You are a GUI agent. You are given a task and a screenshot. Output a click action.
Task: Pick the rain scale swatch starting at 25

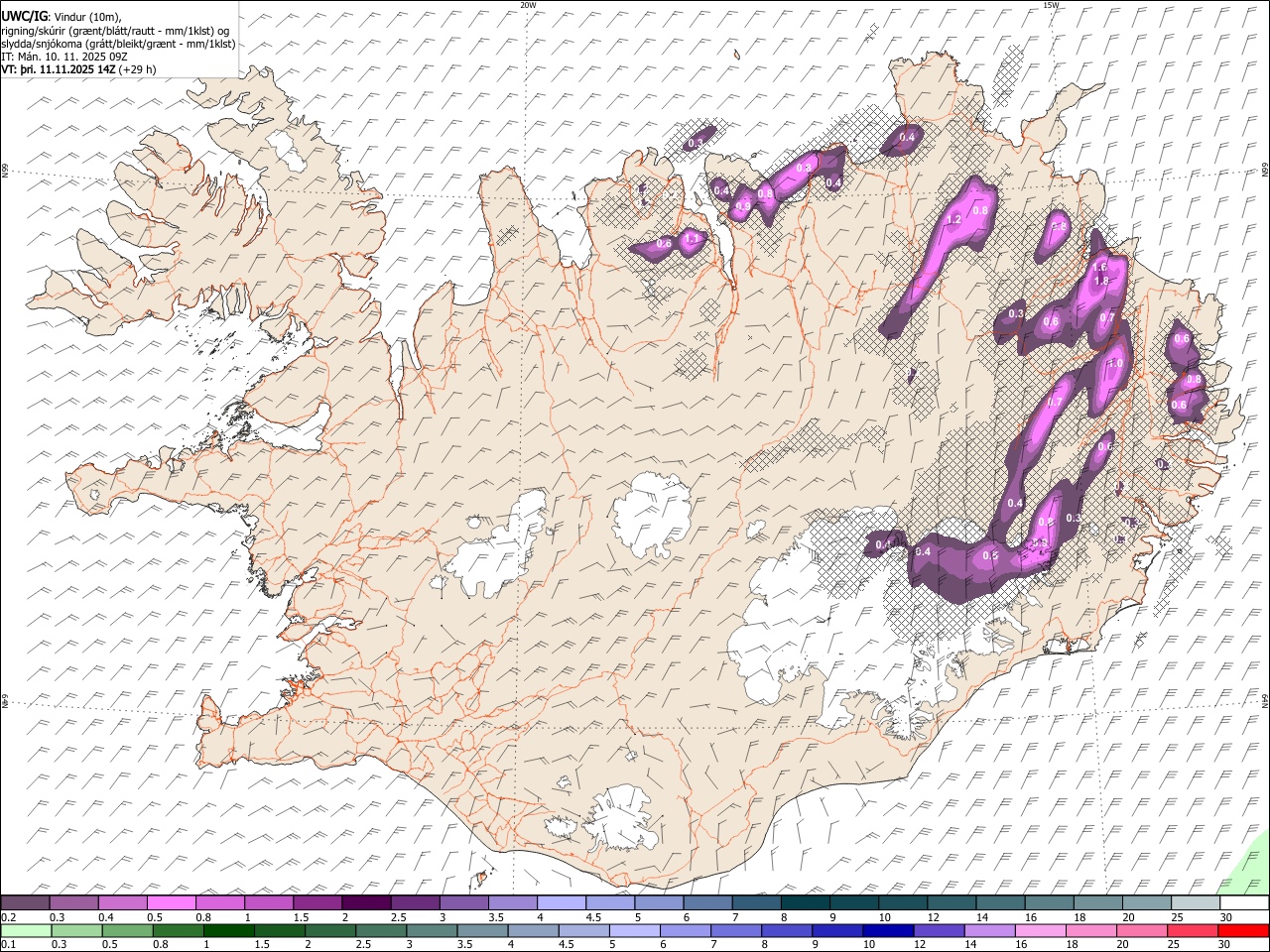click(1192, 930)
